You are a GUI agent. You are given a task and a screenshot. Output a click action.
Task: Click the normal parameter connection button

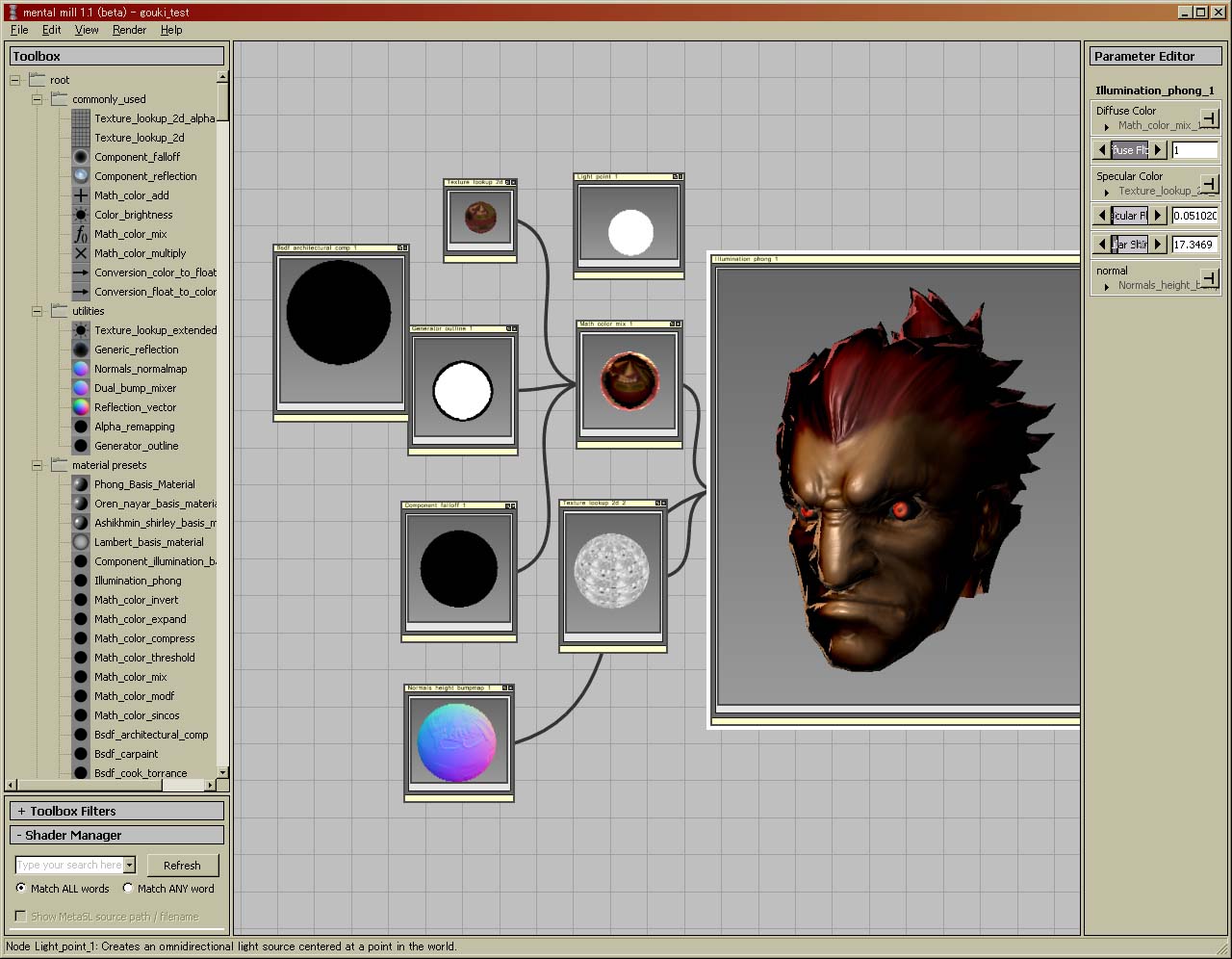(x=1209, y=278)
